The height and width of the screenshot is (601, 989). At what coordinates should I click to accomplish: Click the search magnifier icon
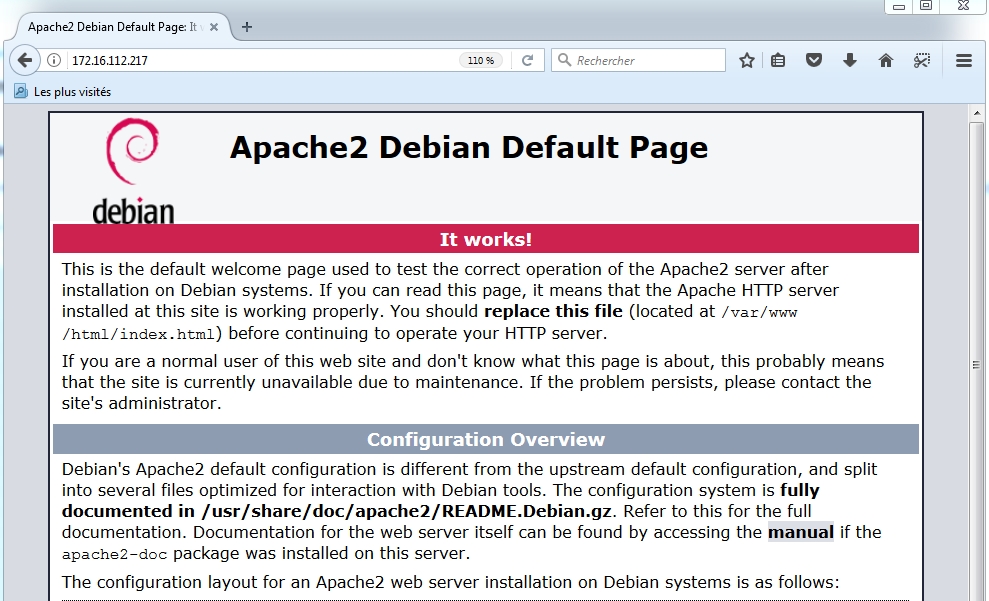click(x=565, y=60)
